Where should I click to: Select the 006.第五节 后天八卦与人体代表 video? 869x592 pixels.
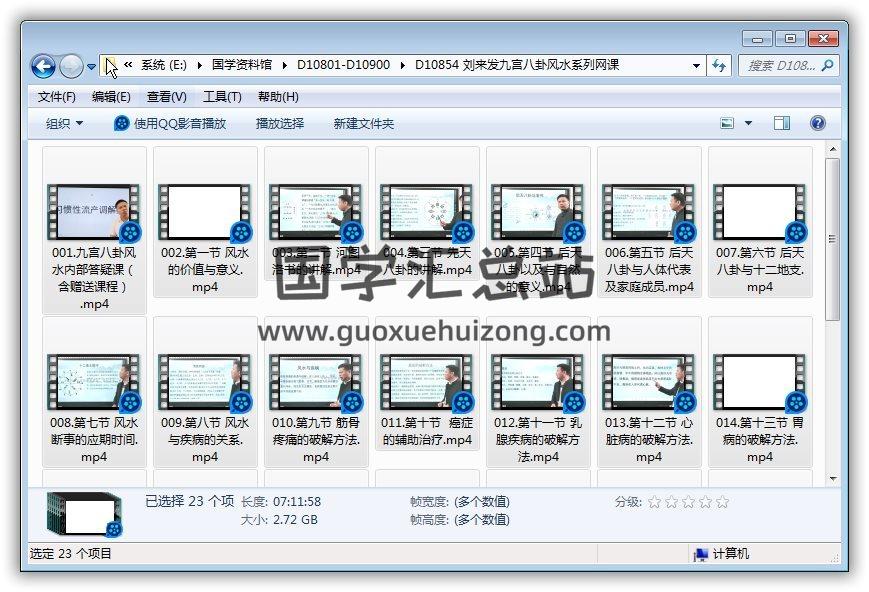pos(649,222)
